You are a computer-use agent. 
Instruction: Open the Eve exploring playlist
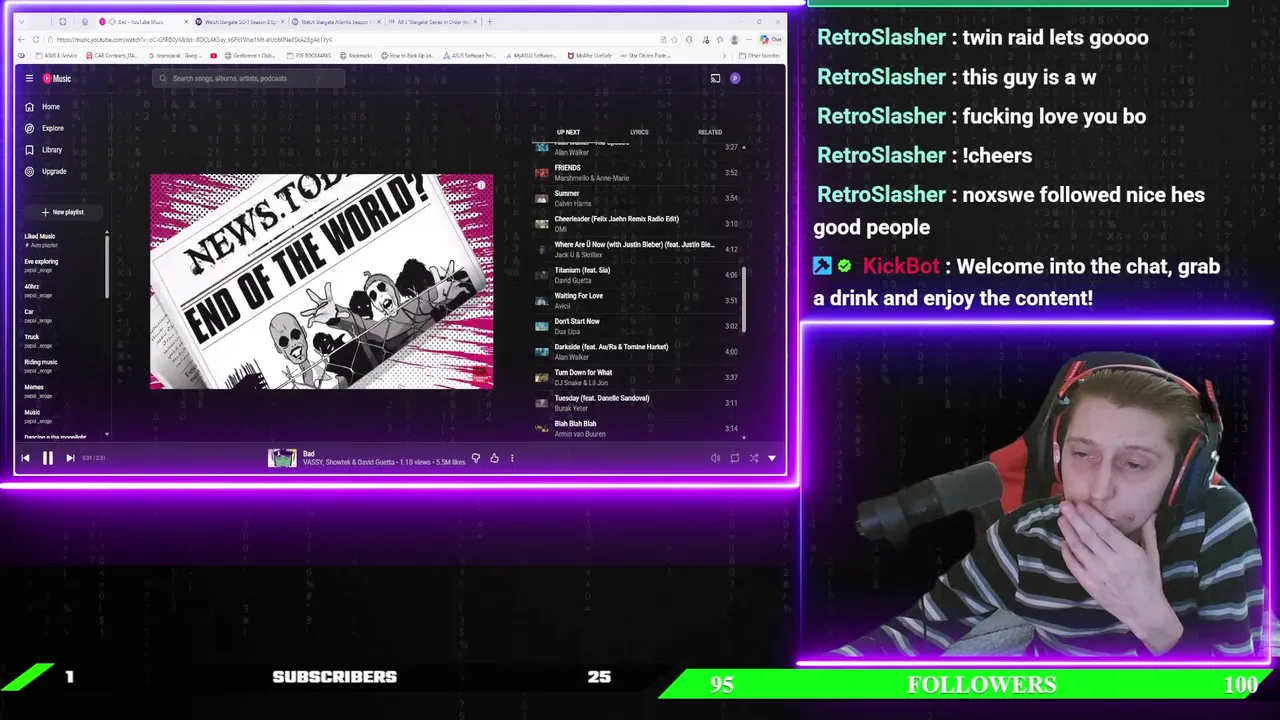(x=42, y=265)
